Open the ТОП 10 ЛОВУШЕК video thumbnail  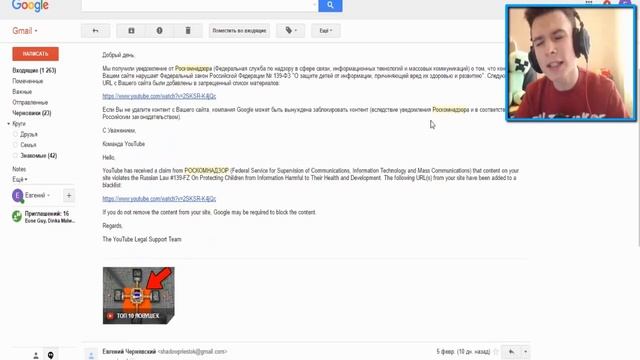point(138,296)
